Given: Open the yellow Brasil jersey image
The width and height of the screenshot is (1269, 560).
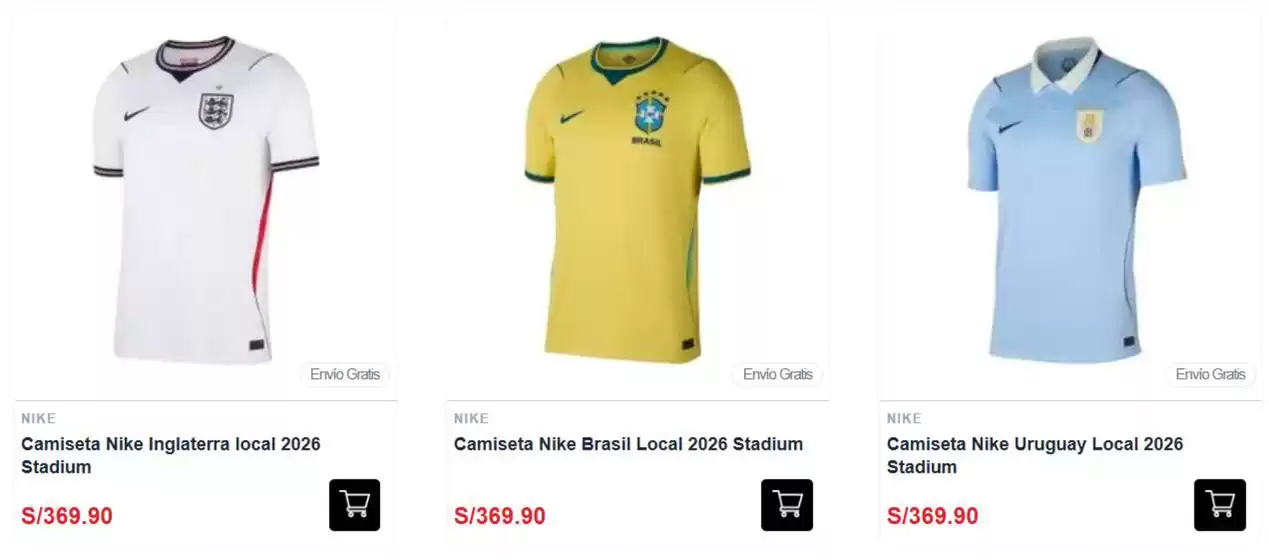Looking at the screenshot, I should (x=638, y=200).
